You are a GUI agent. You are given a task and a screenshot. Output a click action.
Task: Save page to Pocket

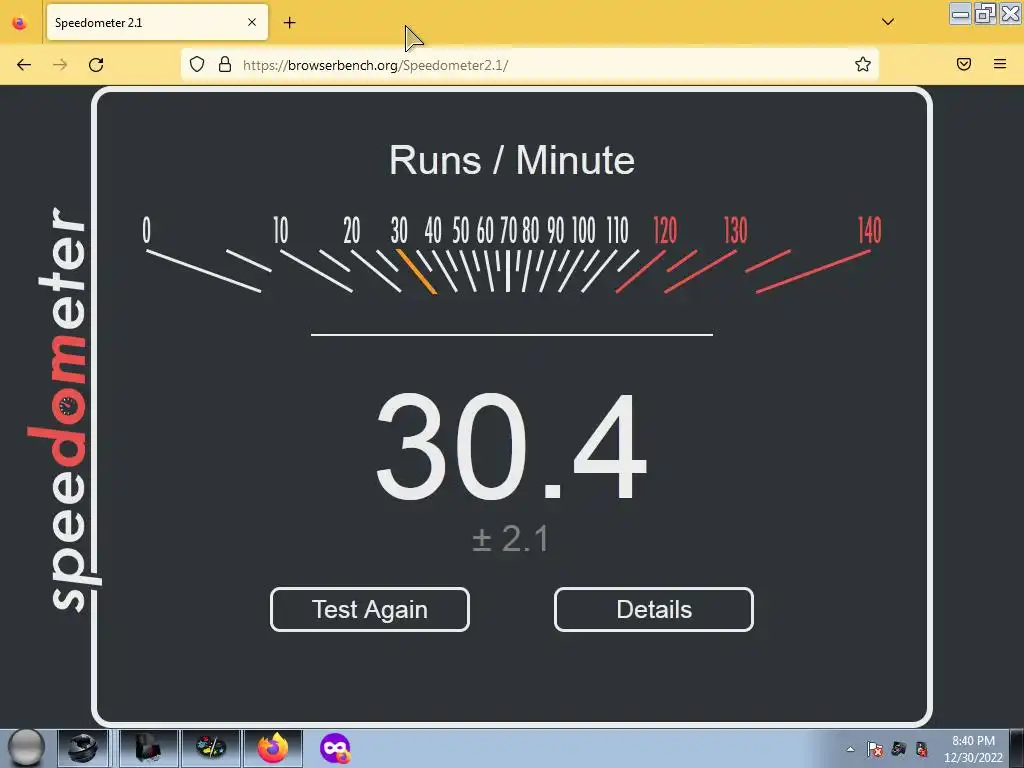964,64
